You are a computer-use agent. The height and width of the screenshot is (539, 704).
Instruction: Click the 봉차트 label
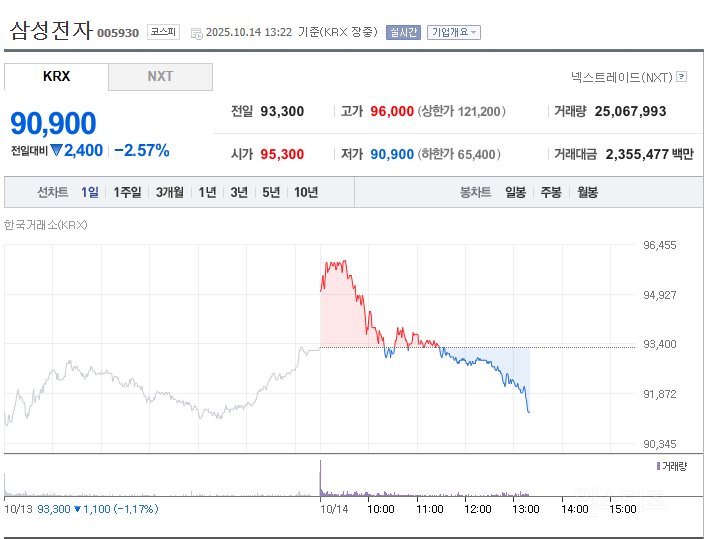pyautogui.click(x=475, y=192)
